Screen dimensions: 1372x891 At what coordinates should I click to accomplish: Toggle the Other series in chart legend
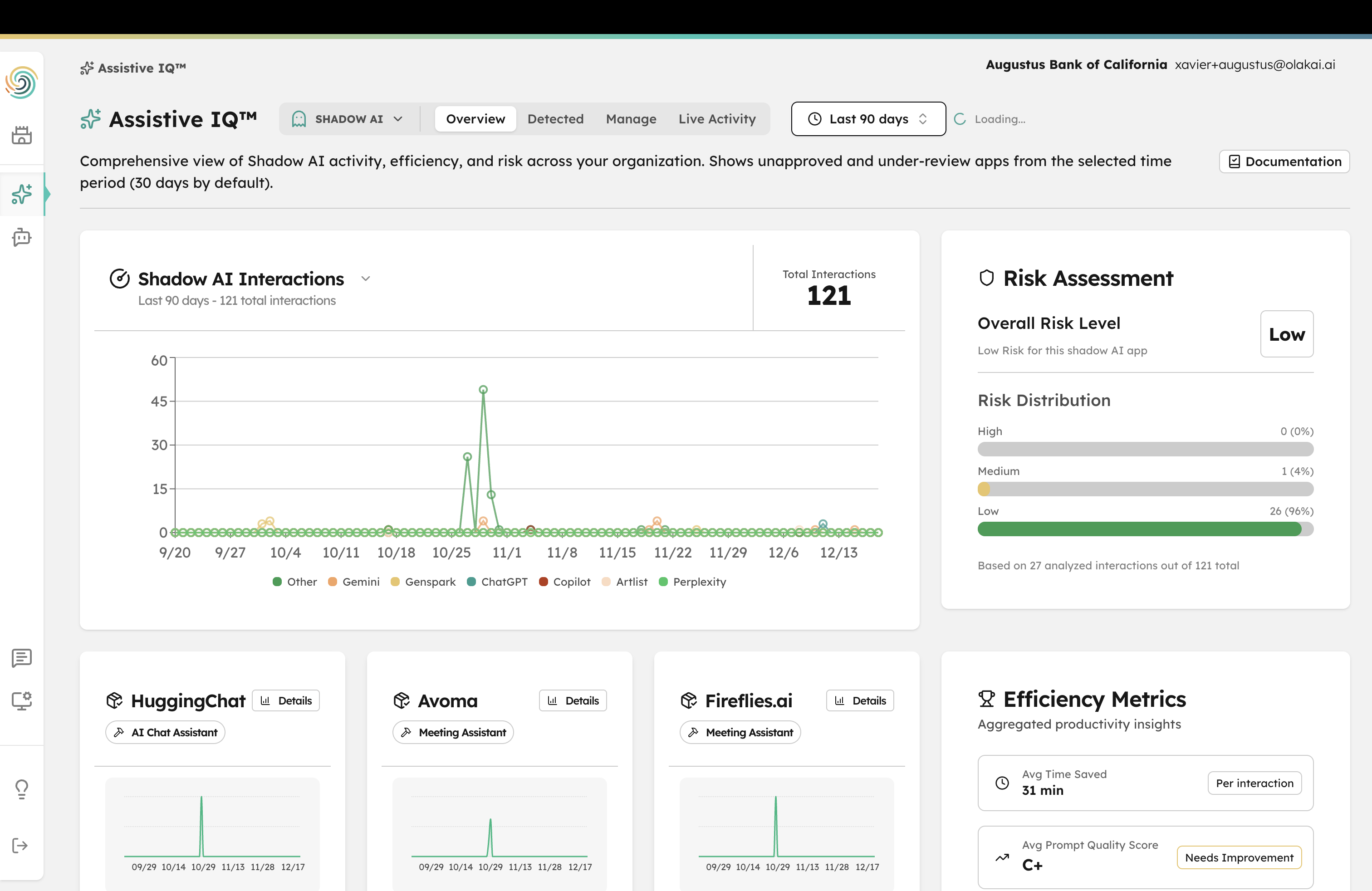pos(294,582)
